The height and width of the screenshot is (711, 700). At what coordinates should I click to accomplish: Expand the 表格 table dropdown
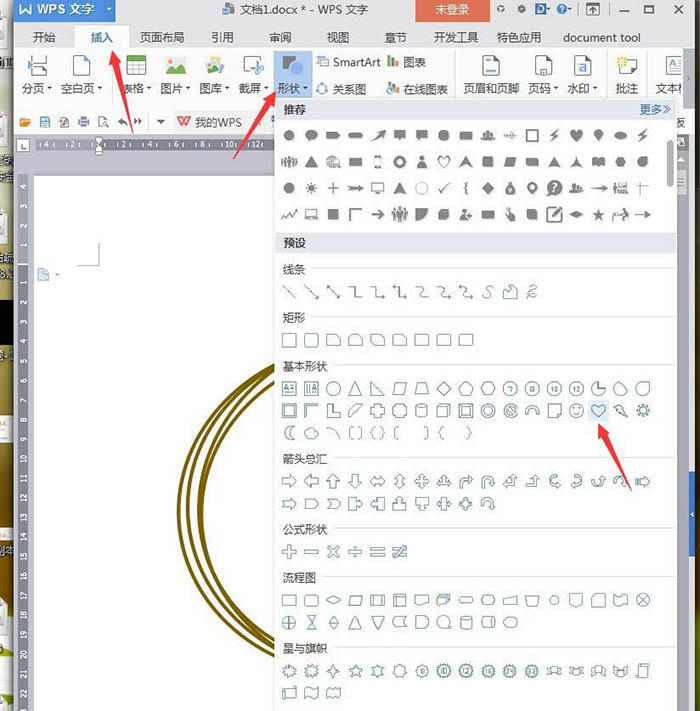click(x=136, y=74)
